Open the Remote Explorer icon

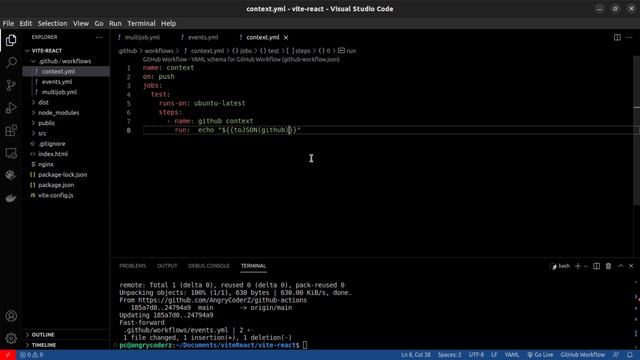click(x=11, y=153)
